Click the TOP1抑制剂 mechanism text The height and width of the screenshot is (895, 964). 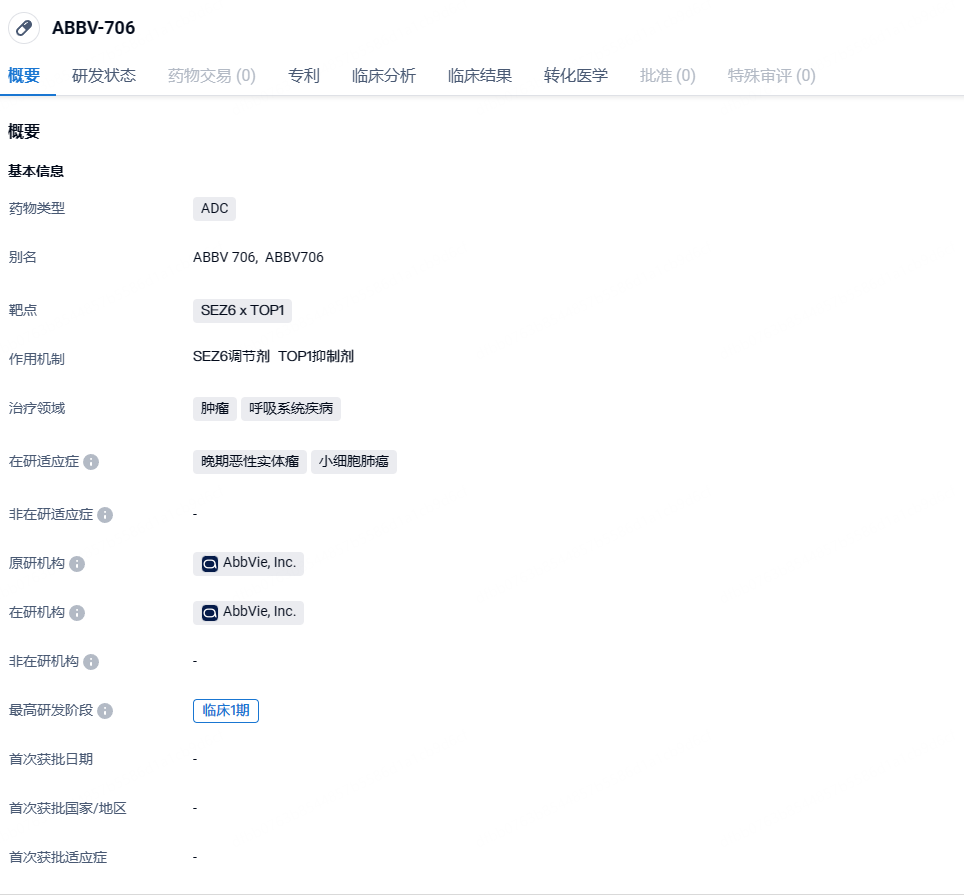coord(316,357)
